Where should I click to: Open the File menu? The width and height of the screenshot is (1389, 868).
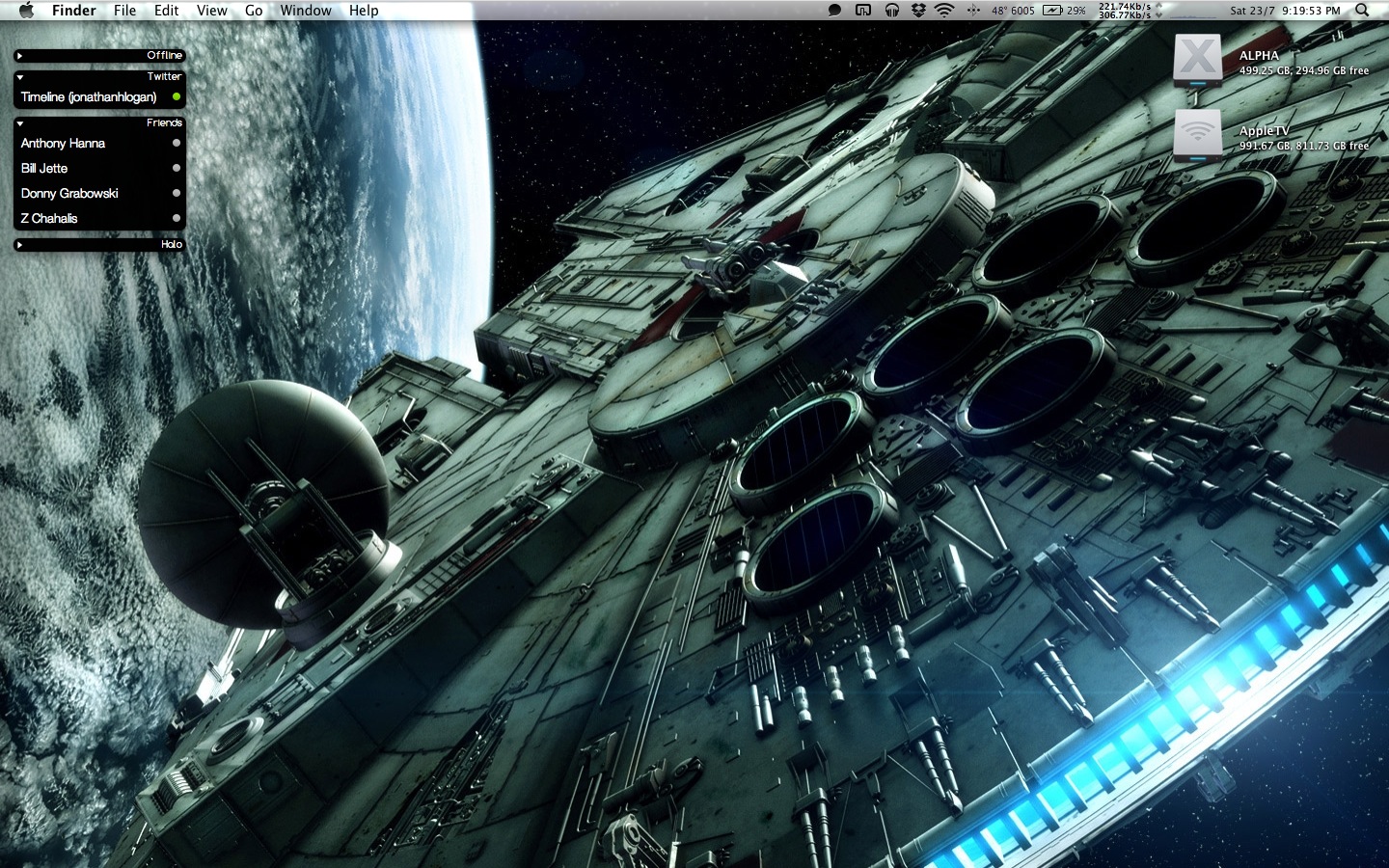click(124, 10)
